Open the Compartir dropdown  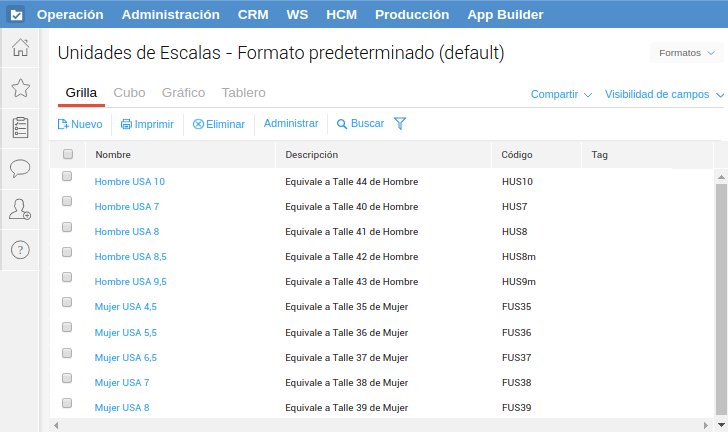click(561, 94)
